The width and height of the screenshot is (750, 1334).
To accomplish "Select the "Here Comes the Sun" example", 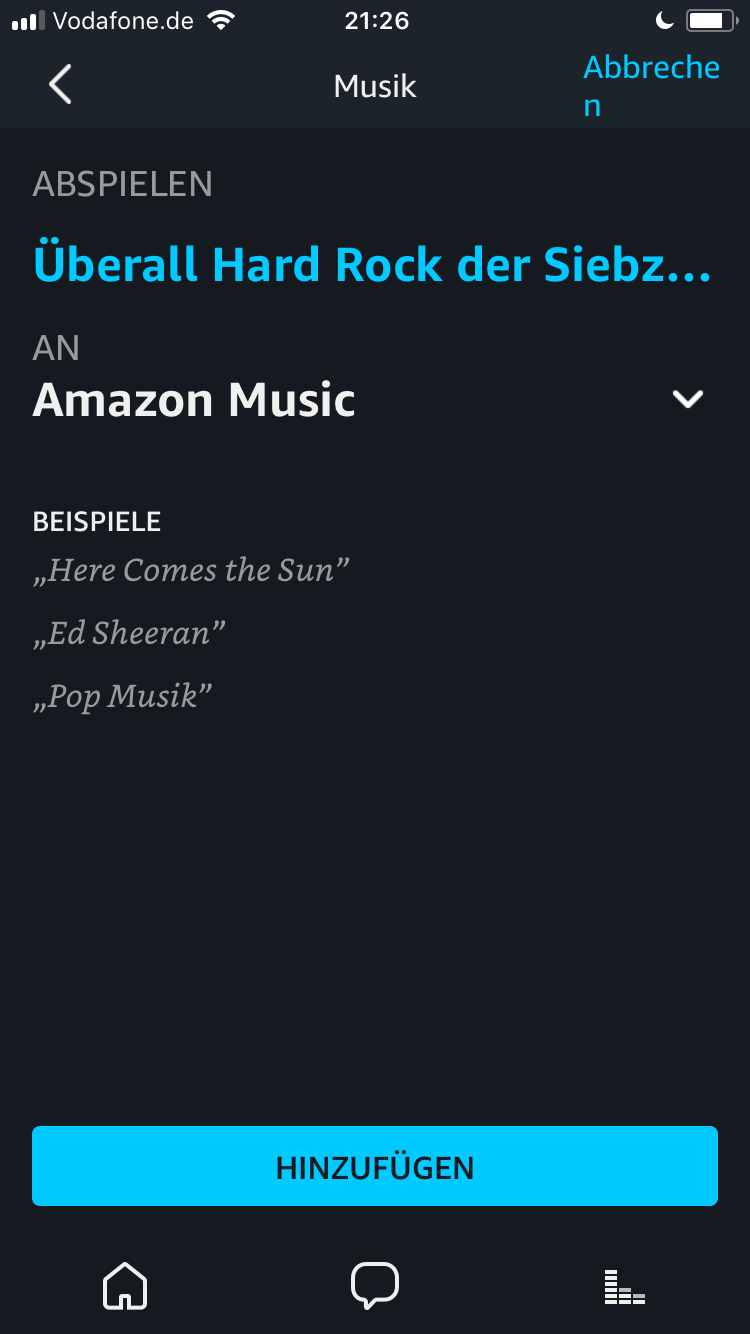I will point(191,571).
